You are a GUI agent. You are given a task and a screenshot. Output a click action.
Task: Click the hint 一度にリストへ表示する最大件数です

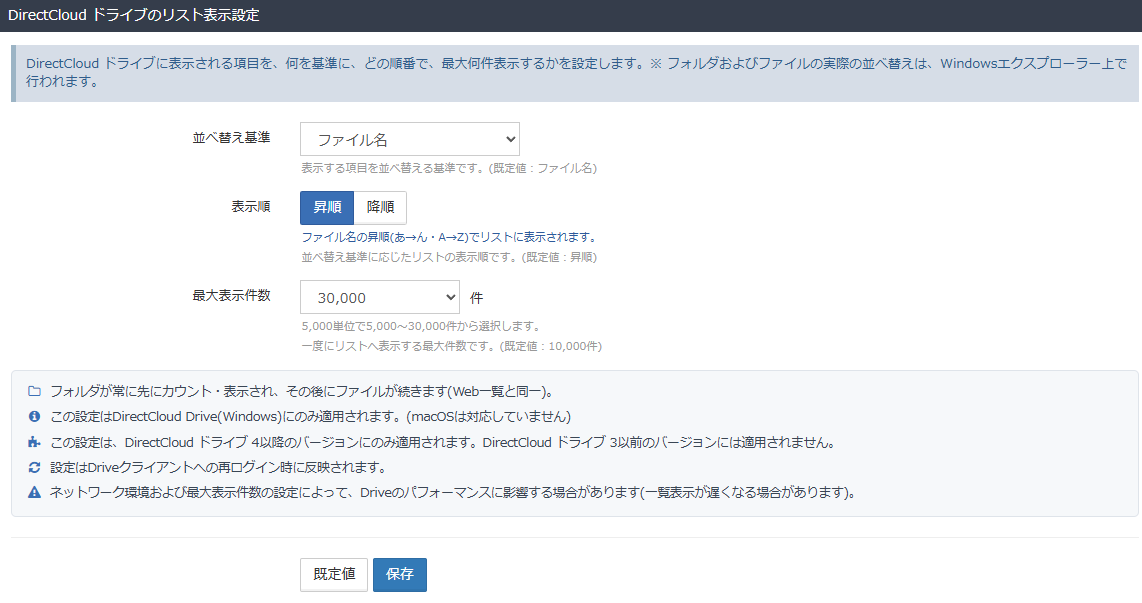pyautogui.click(x=452, y=347)
